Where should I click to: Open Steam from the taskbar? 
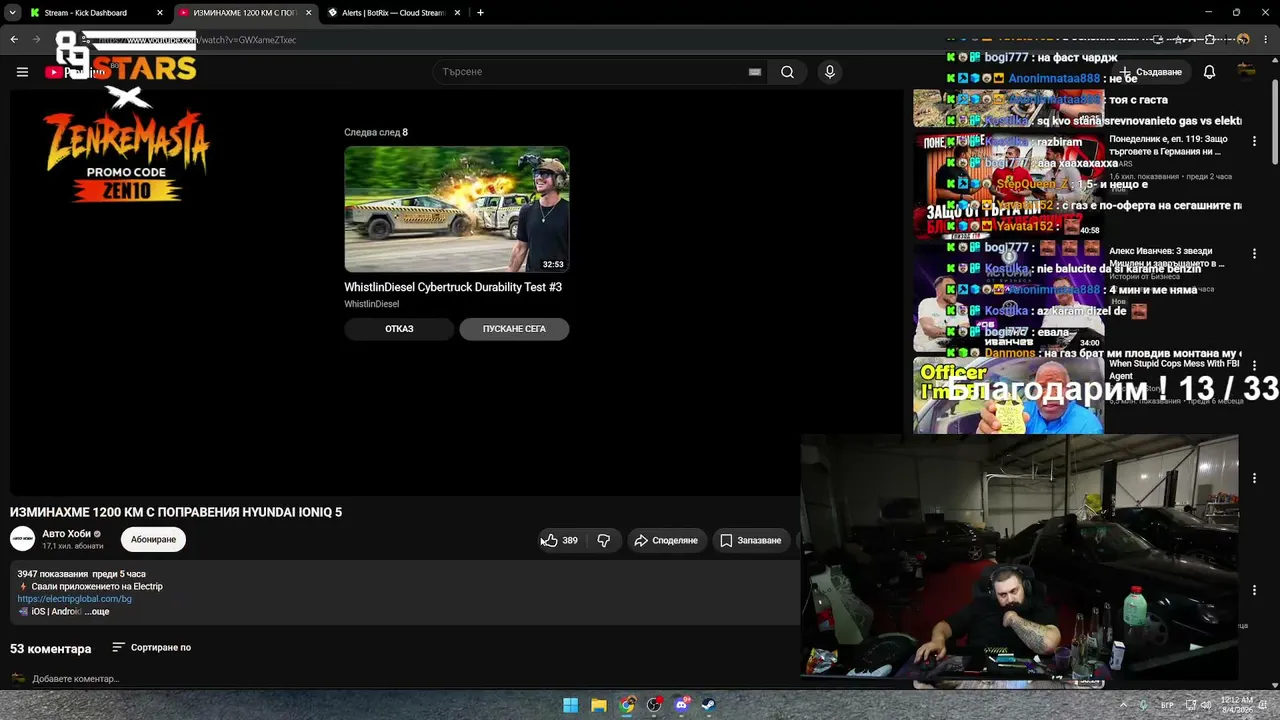(x=709, y=705)
